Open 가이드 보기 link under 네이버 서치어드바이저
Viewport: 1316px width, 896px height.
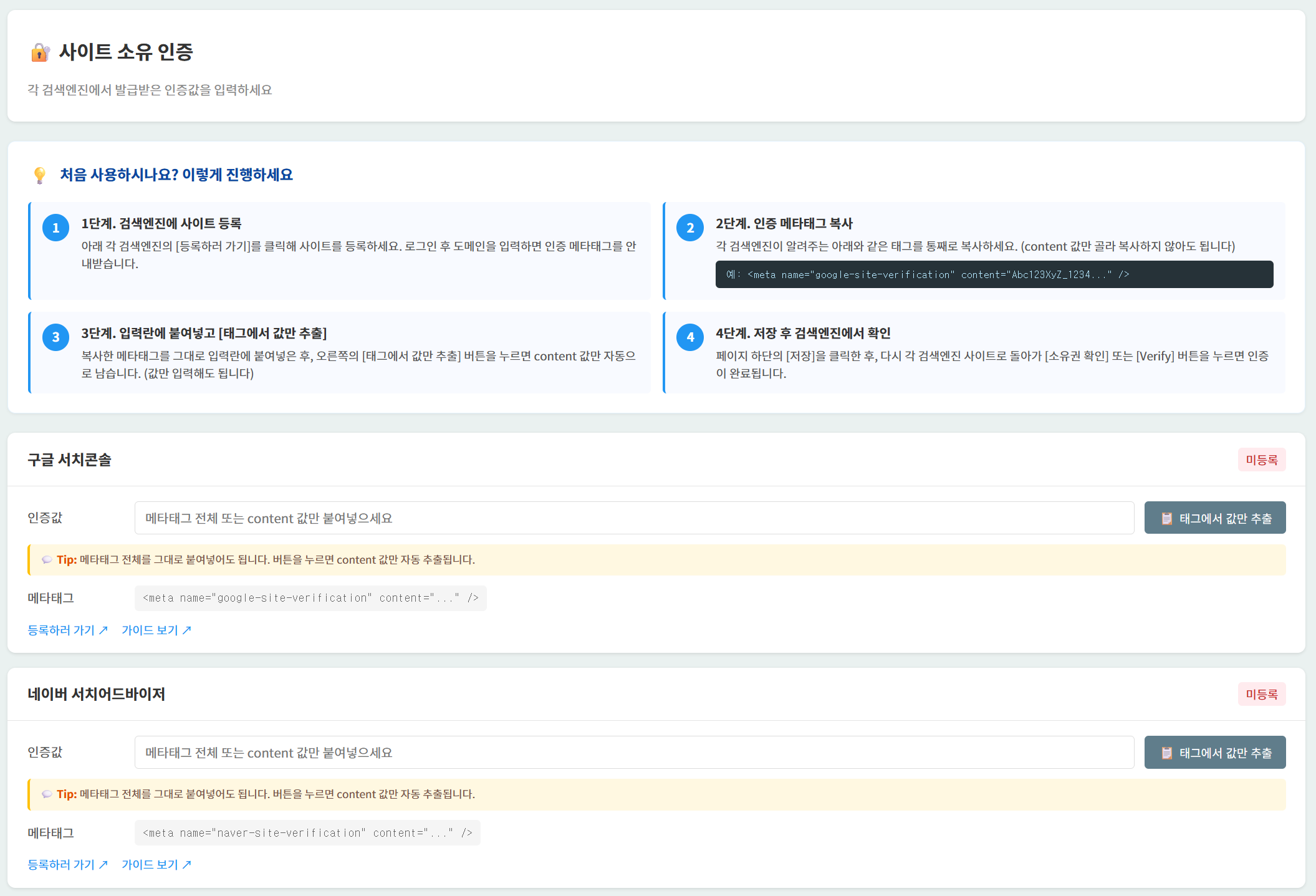[156, 865]
